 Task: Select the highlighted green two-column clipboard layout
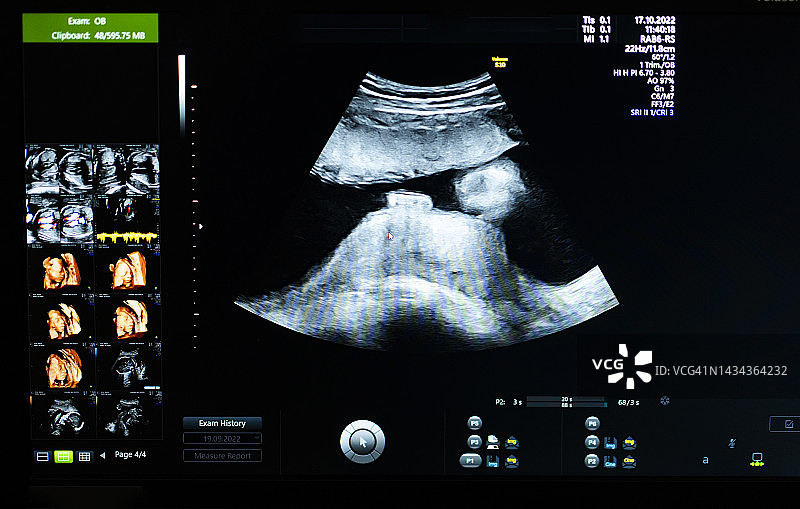(x=63, y=456)
